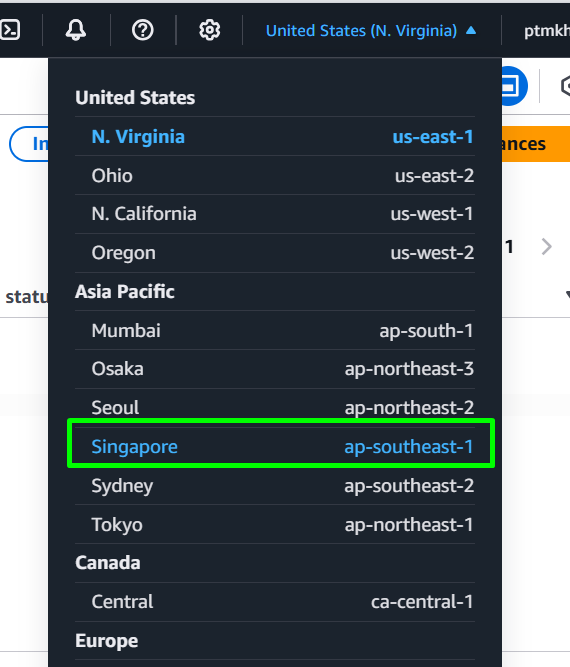This screenshot has height=667, width=570.
Task: Switch to Canada Central ca-central-1 region
Action: pyautogui.click(x=275, y=602)
